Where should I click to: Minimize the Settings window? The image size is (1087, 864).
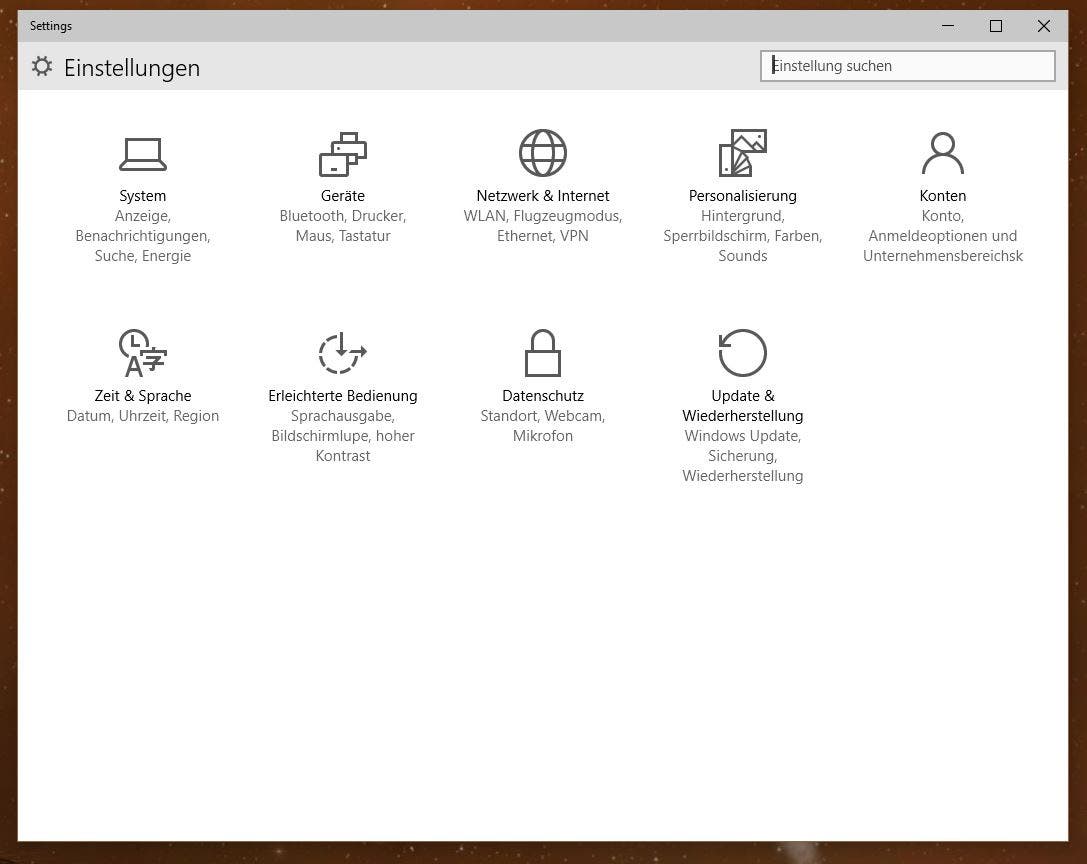click(x=948, y=26)
